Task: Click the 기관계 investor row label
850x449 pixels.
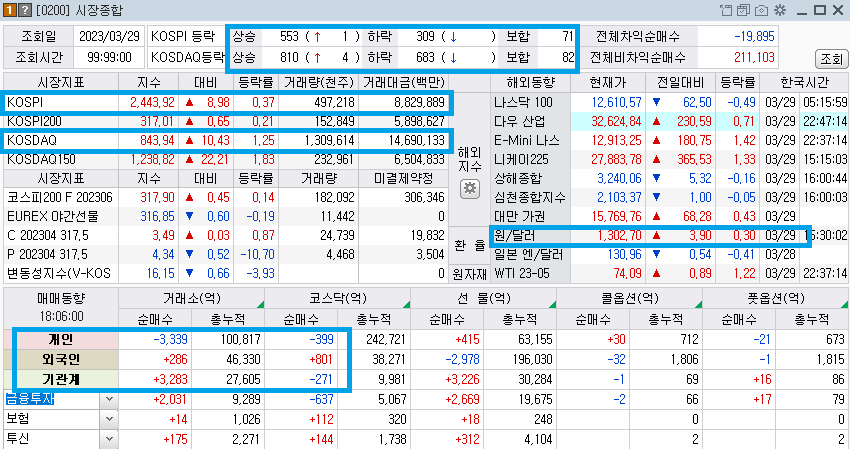Action: coord(61,380)
